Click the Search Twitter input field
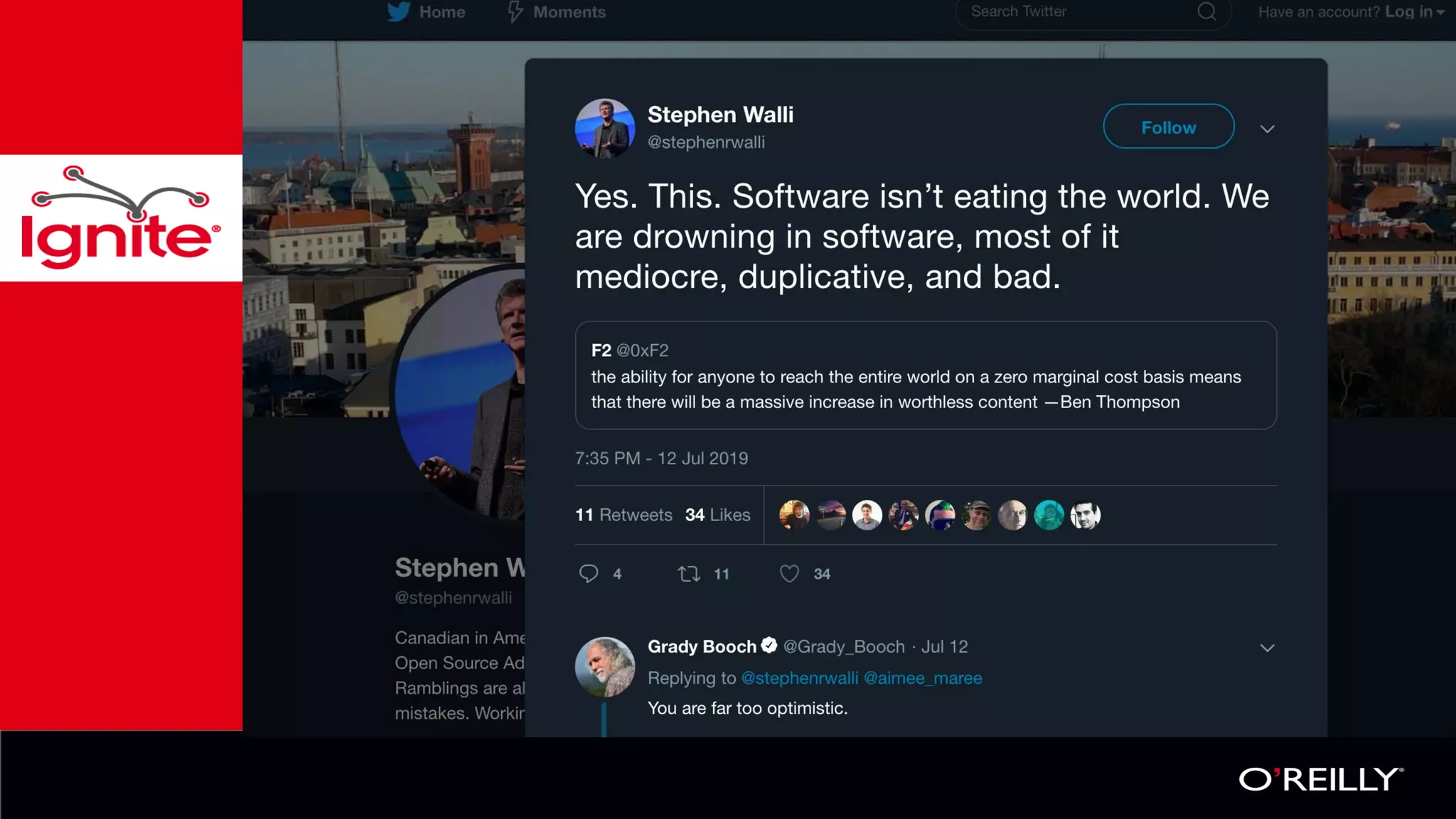 tap(1093, 12)
